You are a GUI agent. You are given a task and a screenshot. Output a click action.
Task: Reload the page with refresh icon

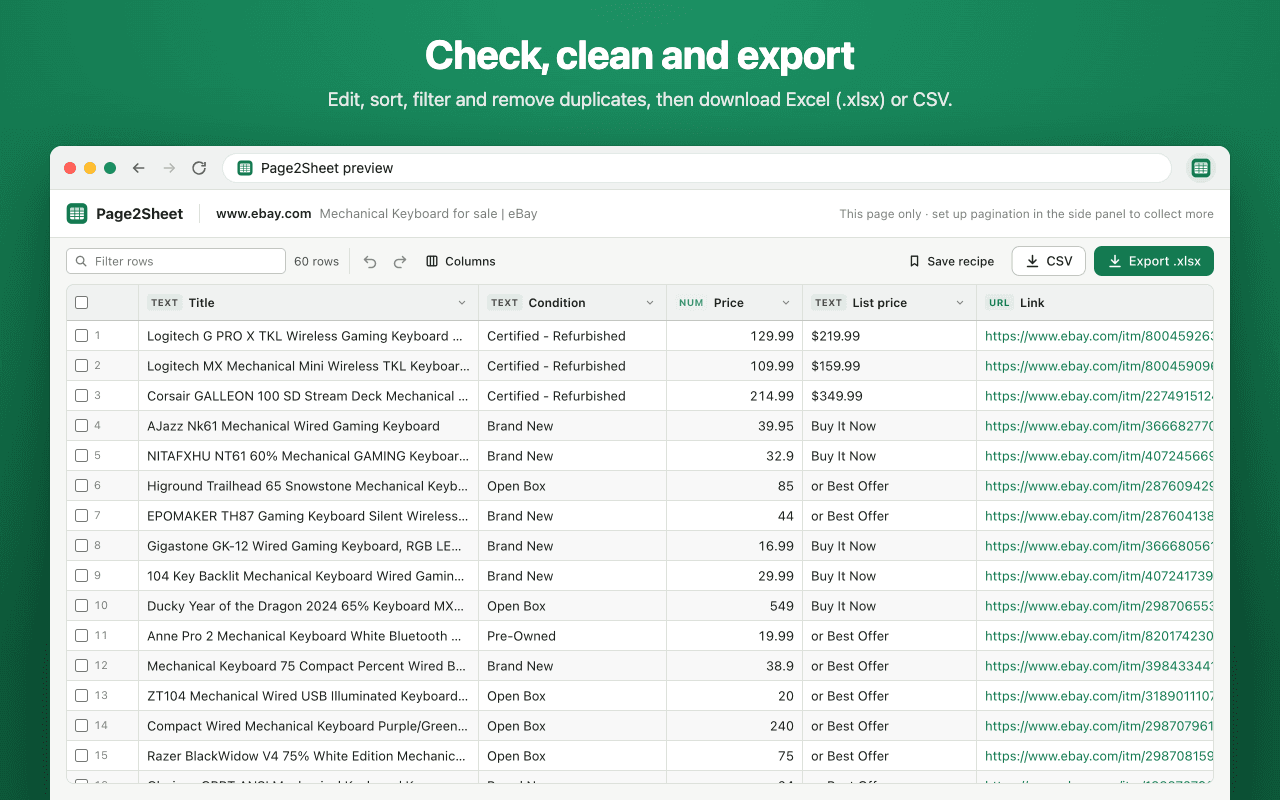[199, 168]
